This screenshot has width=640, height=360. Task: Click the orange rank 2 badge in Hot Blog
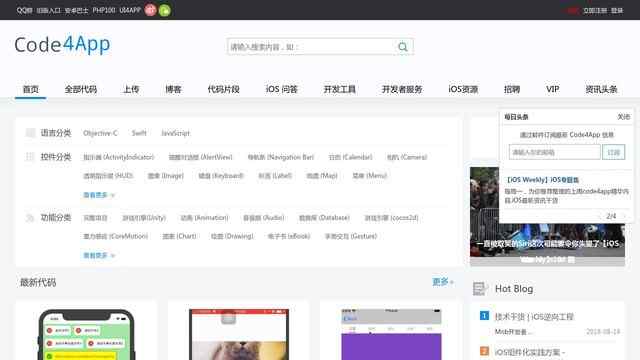484,351
